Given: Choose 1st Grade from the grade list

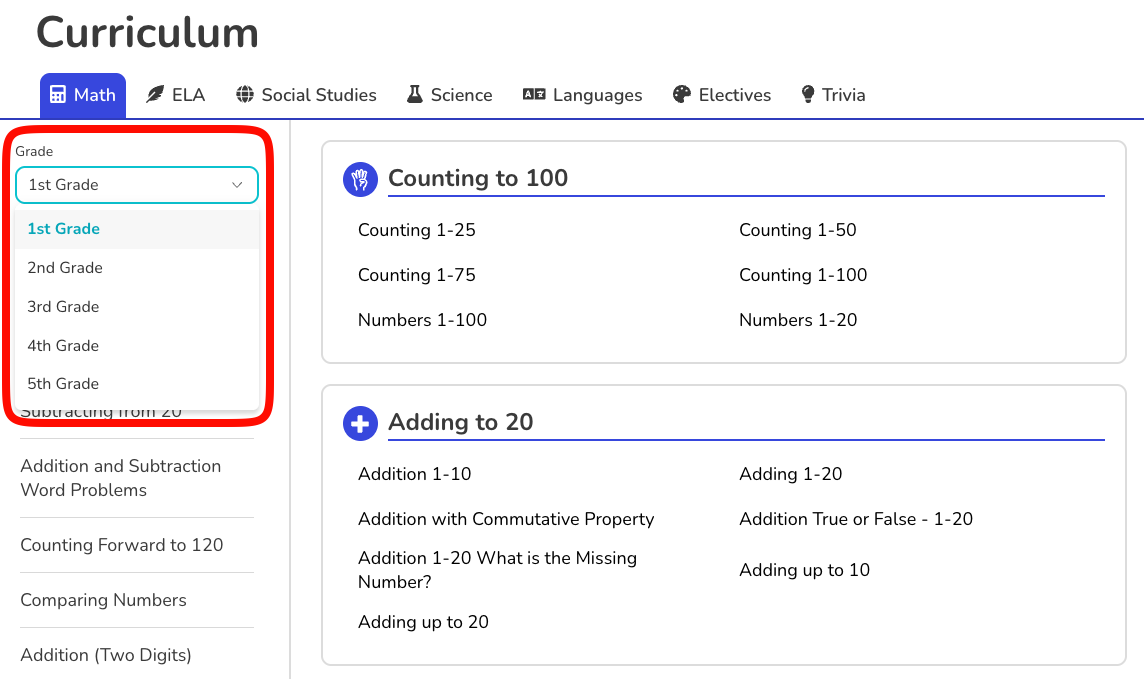Looking at the screenshot, I should click(x=137, y=229).
